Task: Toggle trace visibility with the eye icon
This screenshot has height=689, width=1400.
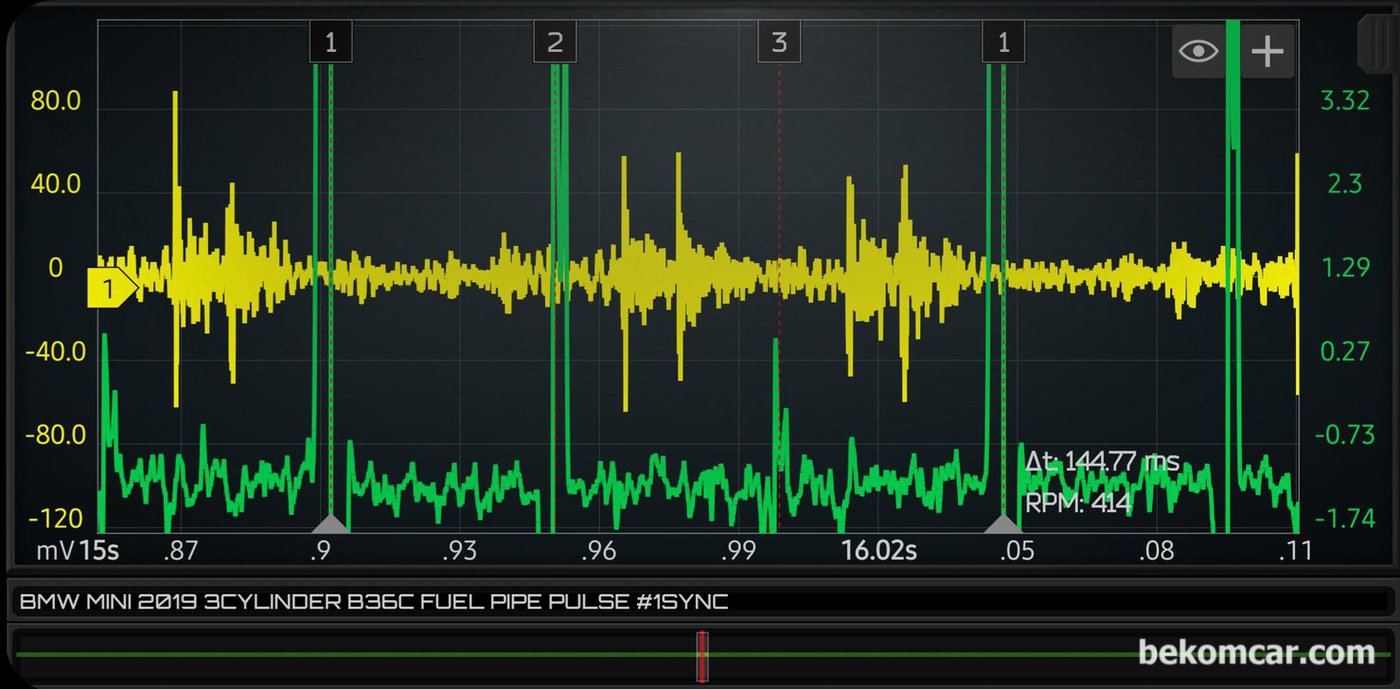Action: 1198,51
